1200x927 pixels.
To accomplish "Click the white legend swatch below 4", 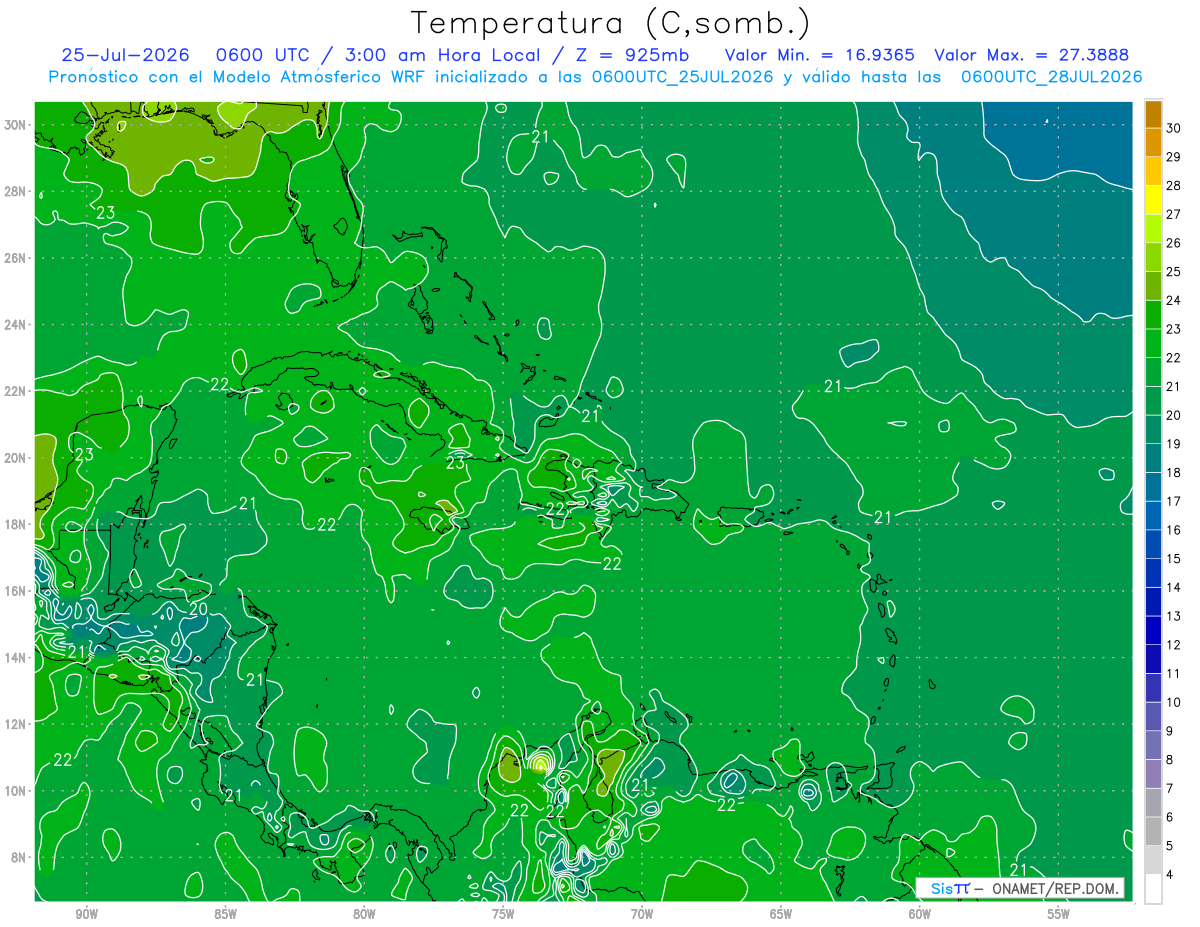I will 1153,888.
